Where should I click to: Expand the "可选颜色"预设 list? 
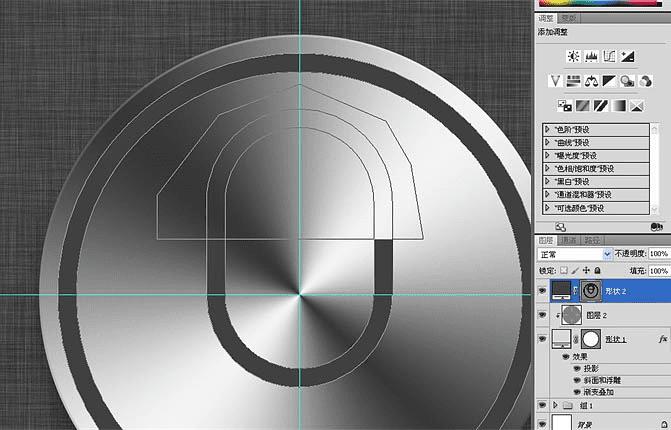[x=547, y=208]
